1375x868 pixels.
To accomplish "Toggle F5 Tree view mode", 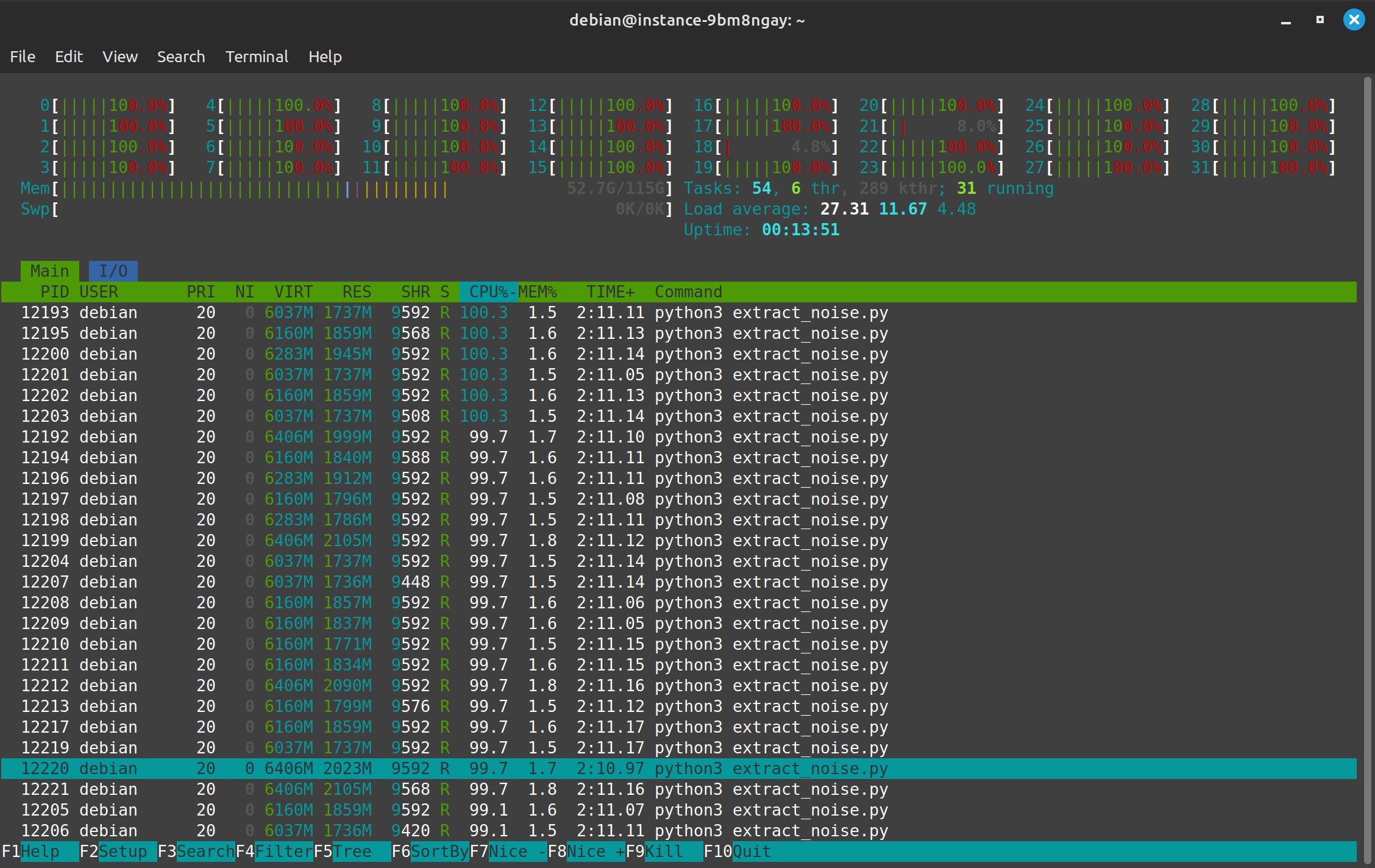I will coord(352,852).
